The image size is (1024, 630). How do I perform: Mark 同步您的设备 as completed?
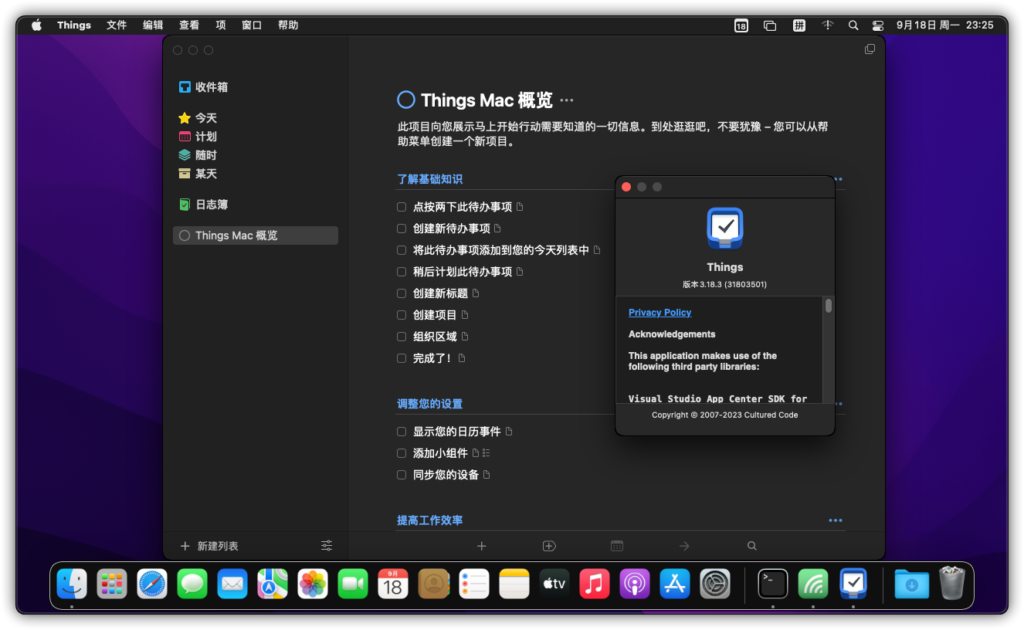(400, 474)
